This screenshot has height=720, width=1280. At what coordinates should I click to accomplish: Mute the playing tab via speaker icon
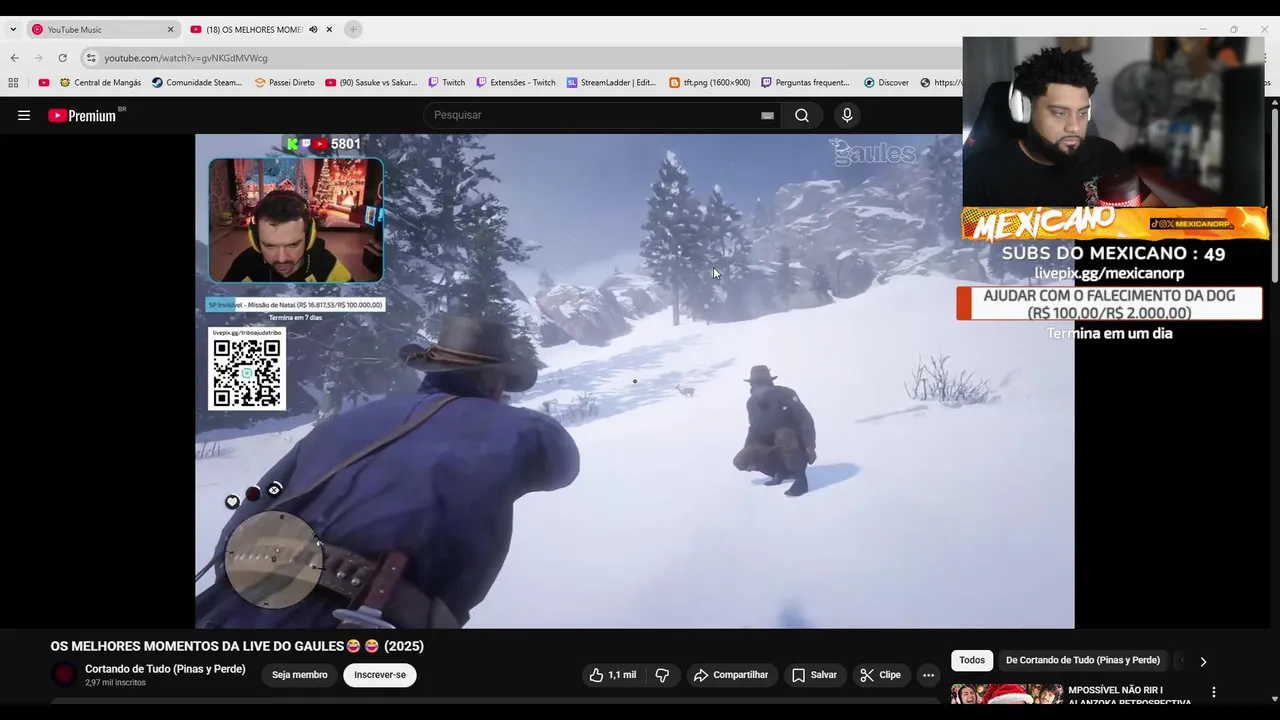click(x=313, y=29)
